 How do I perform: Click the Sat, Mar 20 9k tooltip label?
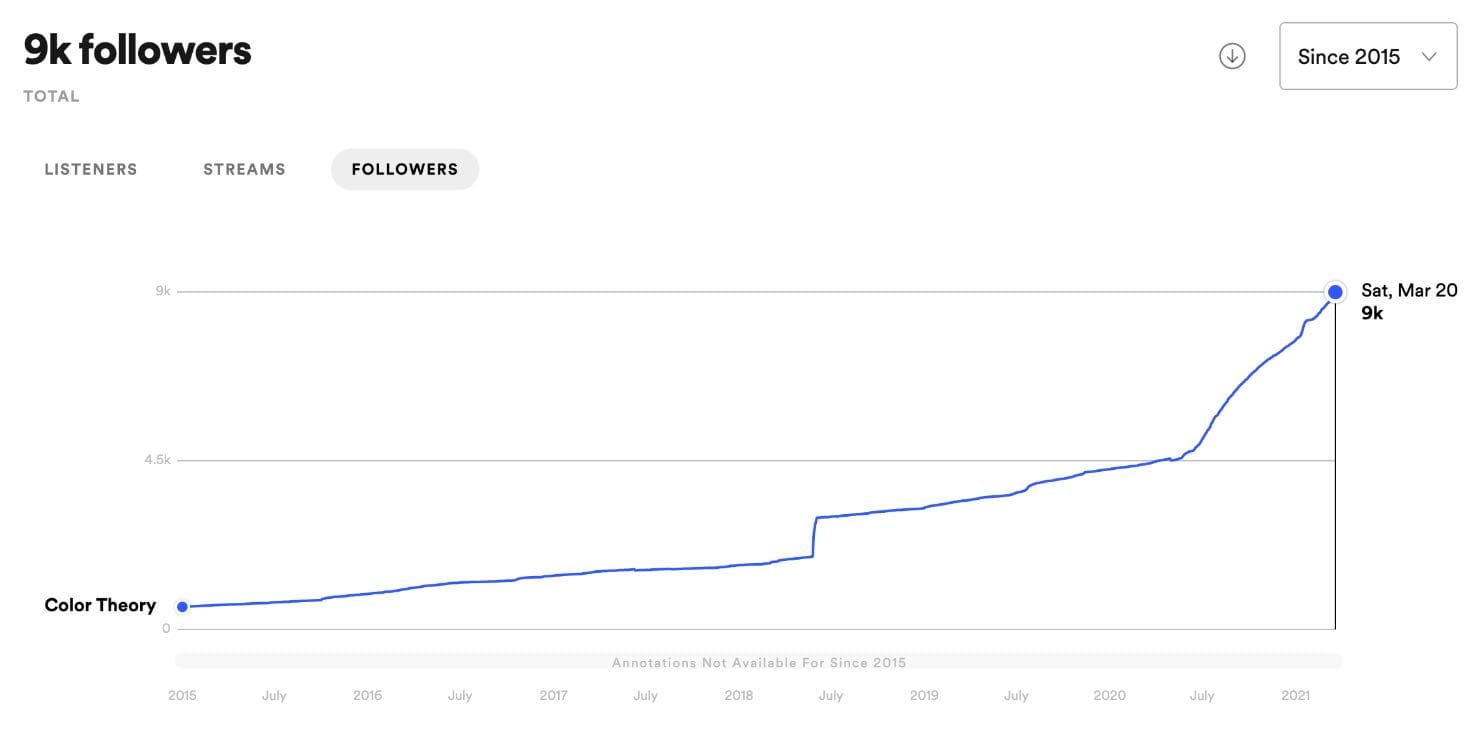(1408, 301)
